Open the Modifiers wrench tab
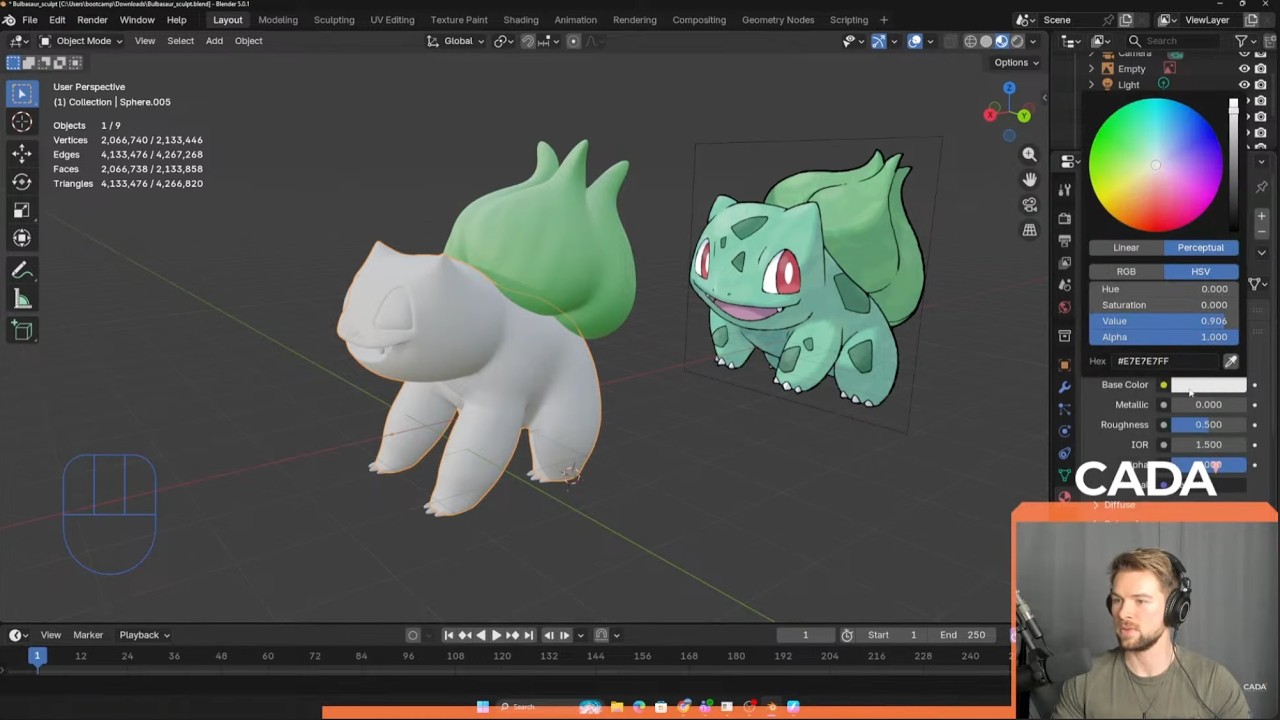This screenshot has height=720, width=1280. (x=1064, y=387)
